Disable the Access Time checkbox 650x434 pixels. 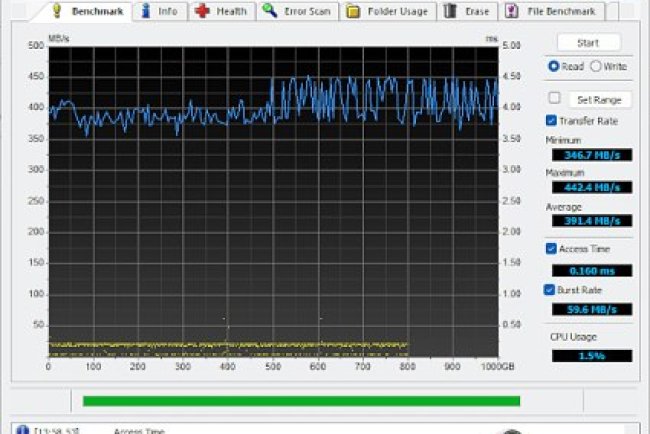[552, 248]
